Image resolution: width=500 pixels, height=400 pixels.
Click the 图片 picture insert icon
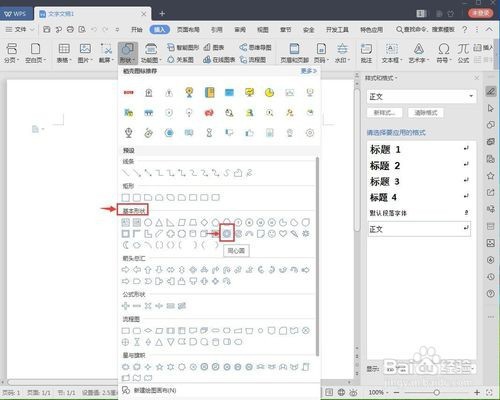tap(85, 53)
